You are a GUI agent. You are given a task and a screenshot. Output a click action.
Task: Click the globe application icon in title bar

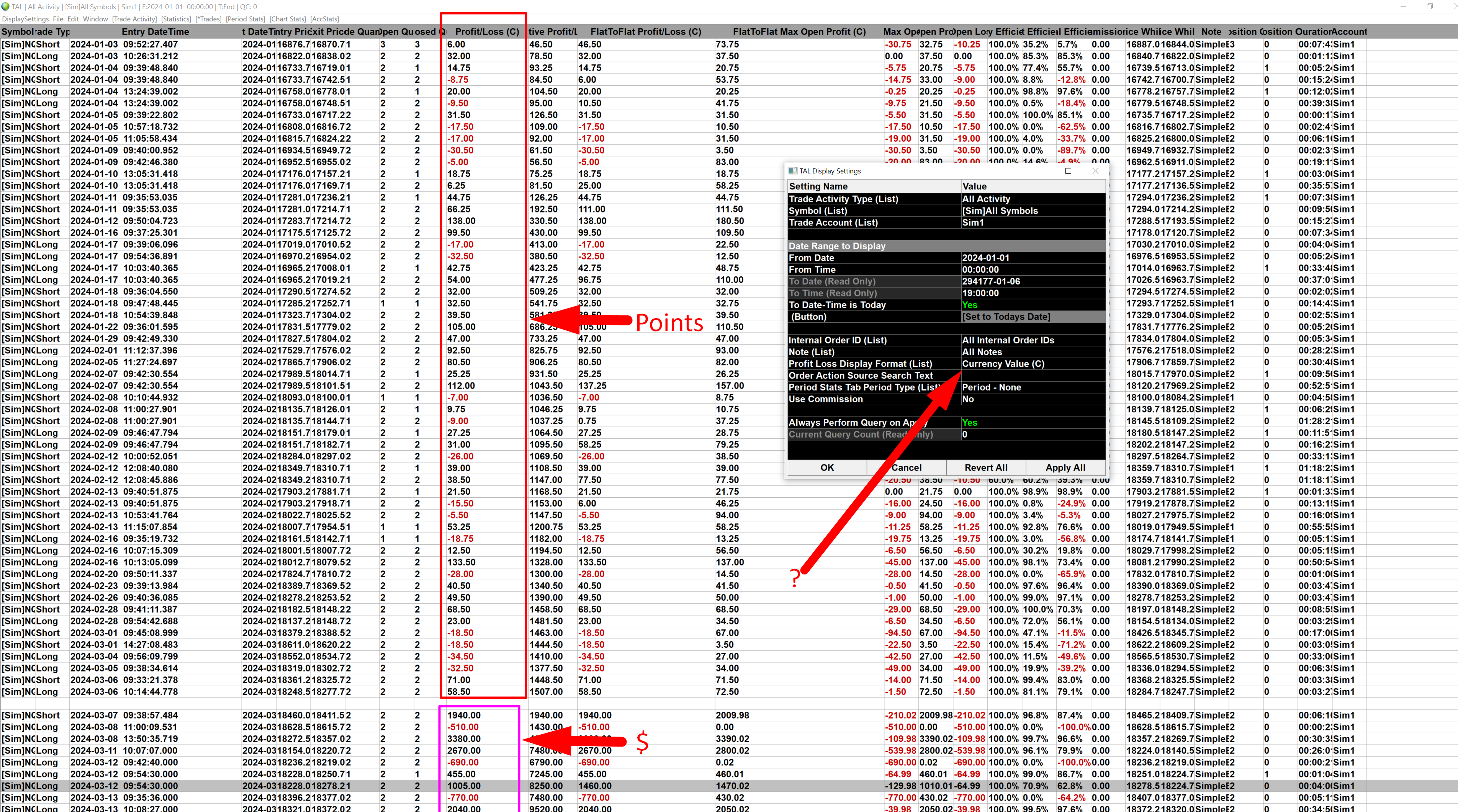(x=6, y=7)
